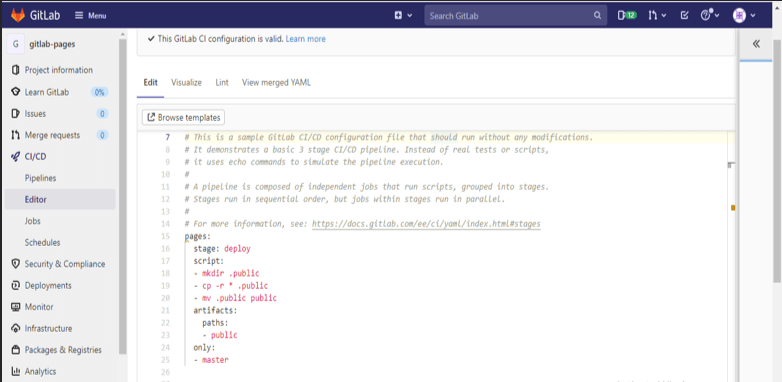Screen dimensions: 782x382
Task: Click the Browse templates button
Action: [184, 118]
